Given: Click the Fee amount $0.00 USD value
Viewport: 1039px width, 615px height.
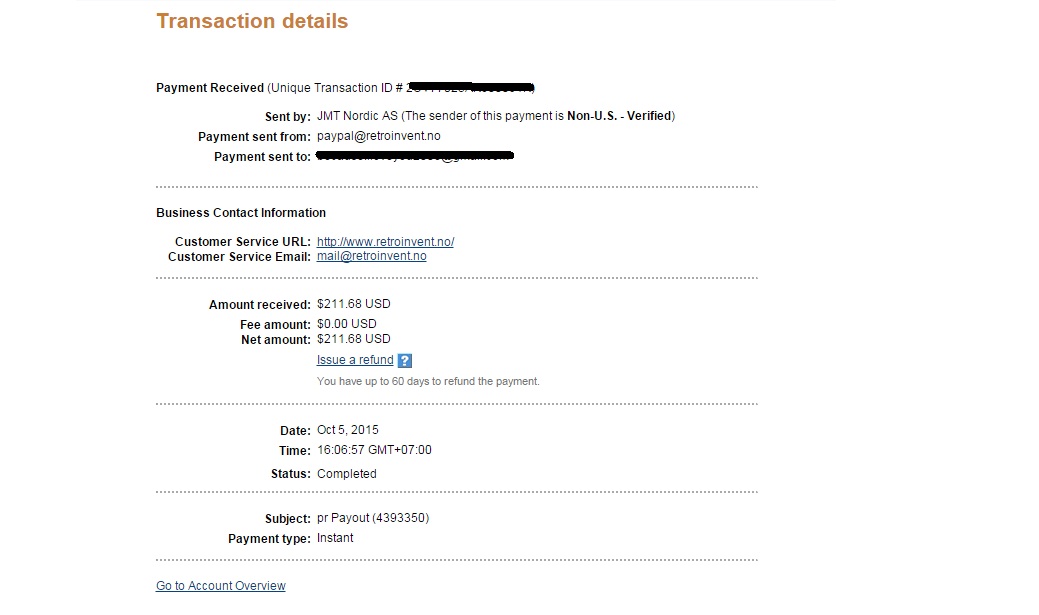Looking at the screenshot, I should tap(346, 324).
